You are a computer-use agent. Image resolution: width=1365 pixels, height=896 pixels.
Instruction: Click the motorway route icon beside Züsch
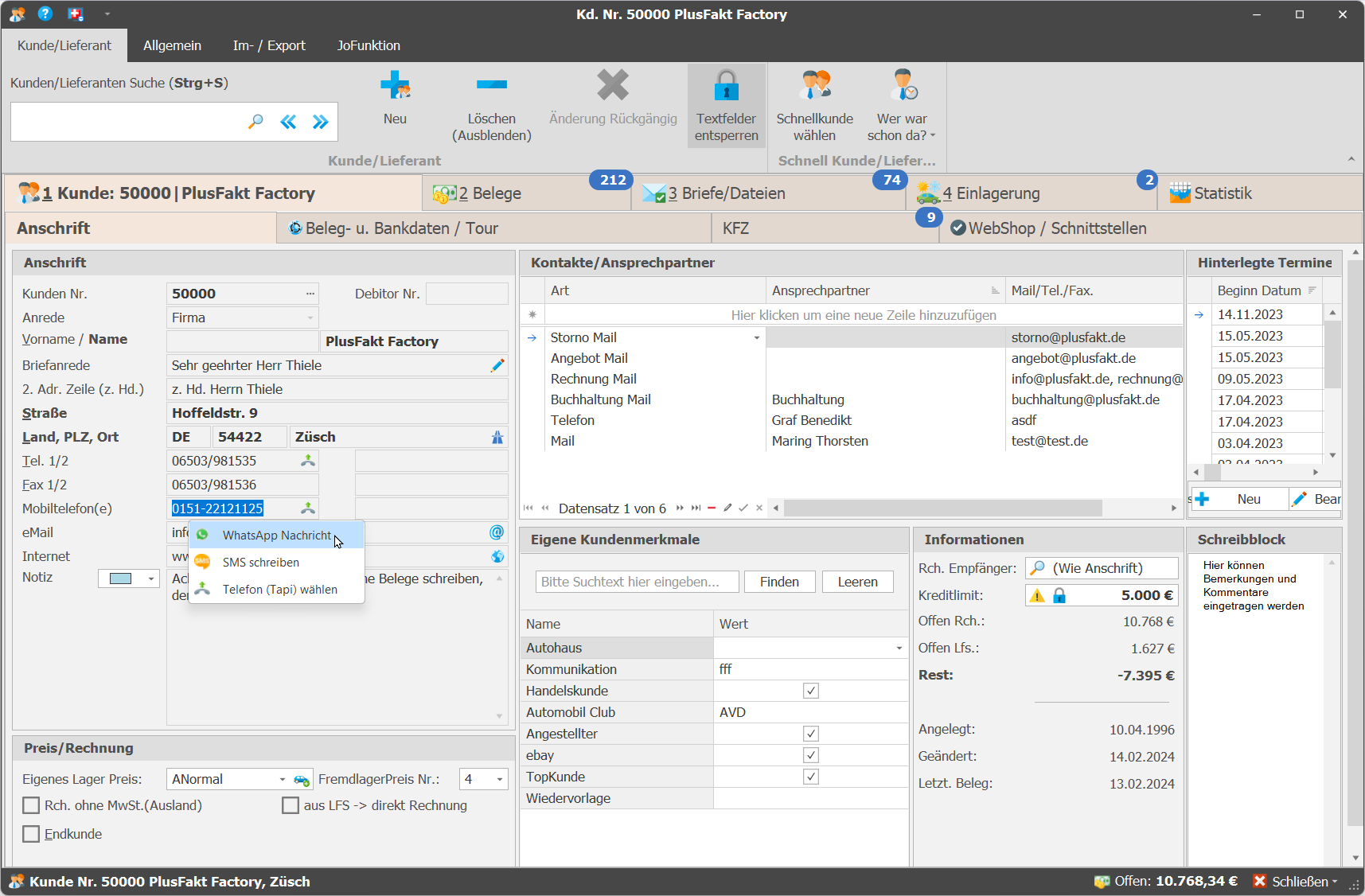[x=497, y=437]
